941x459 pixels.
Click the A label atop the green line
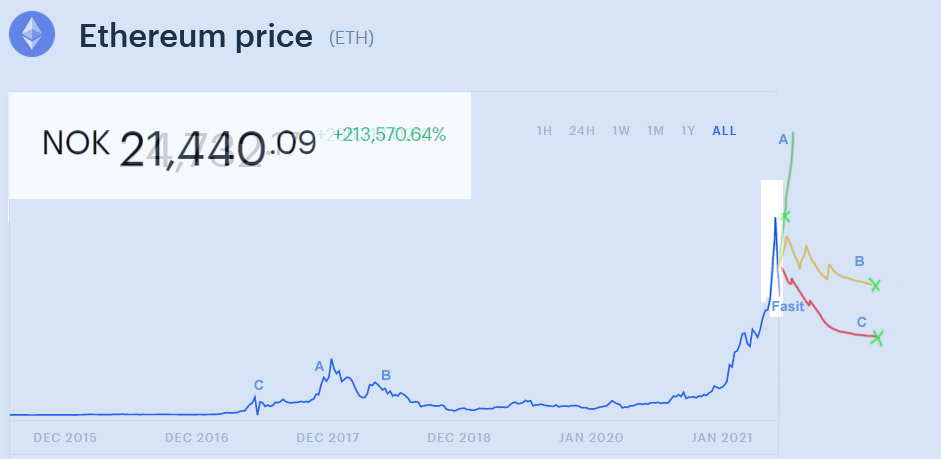tap(783, 140)
